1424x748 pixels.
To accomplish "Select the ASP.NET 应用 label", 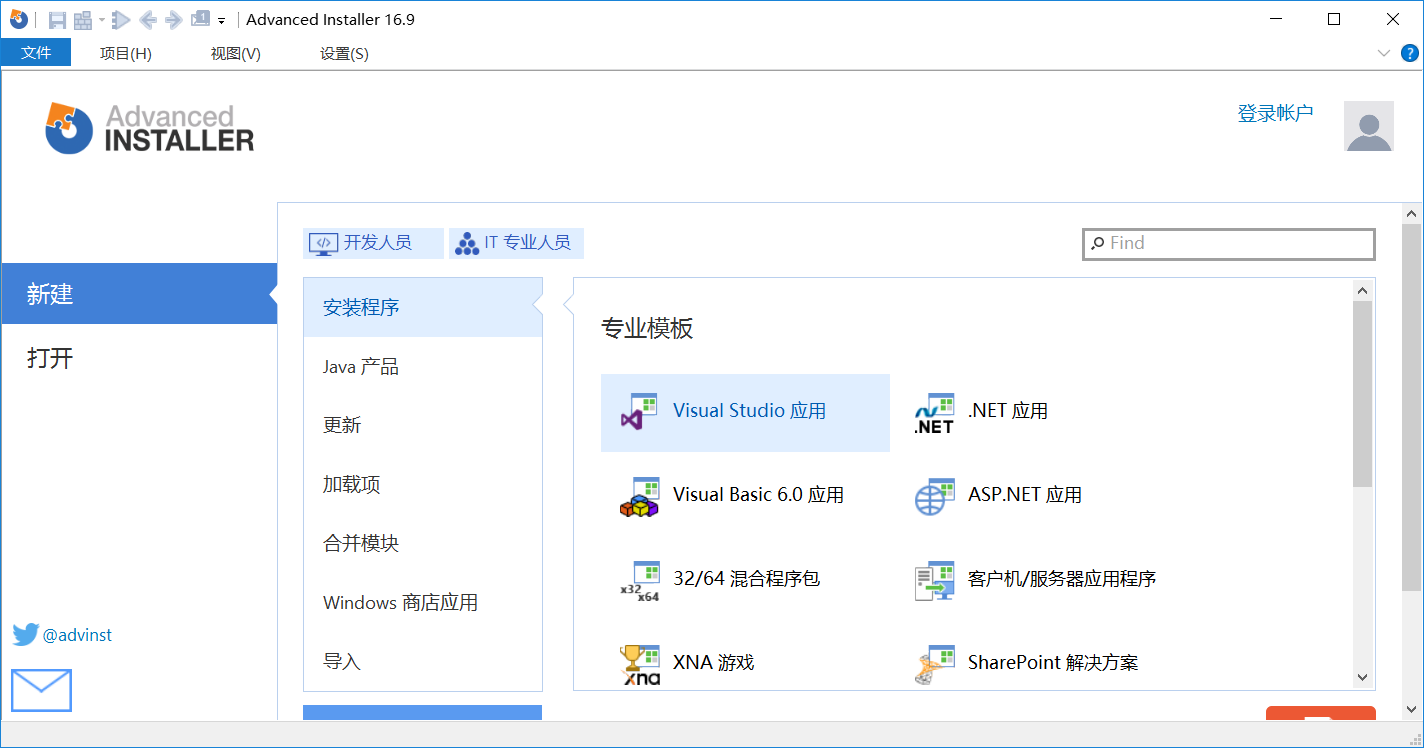I will [1025, 495].
